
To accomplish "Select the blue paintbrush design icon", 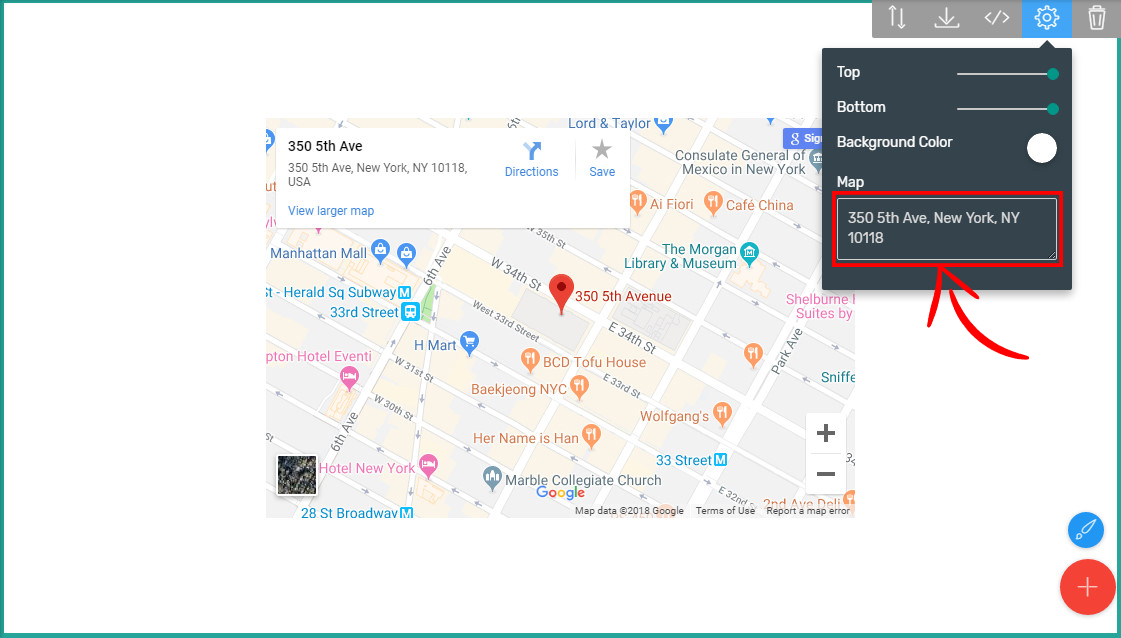I will pyautogui.click(x=1085, y=530).
